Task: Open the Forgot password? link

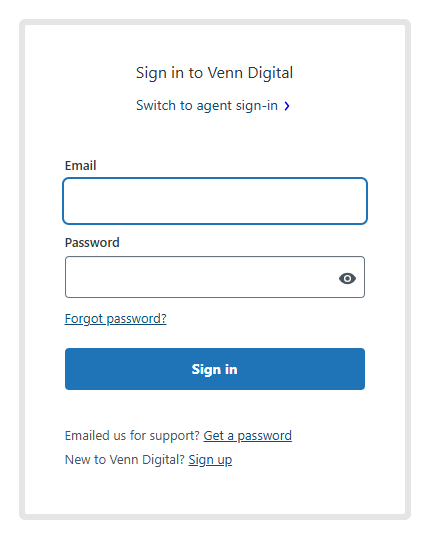Action: [116, 319]
